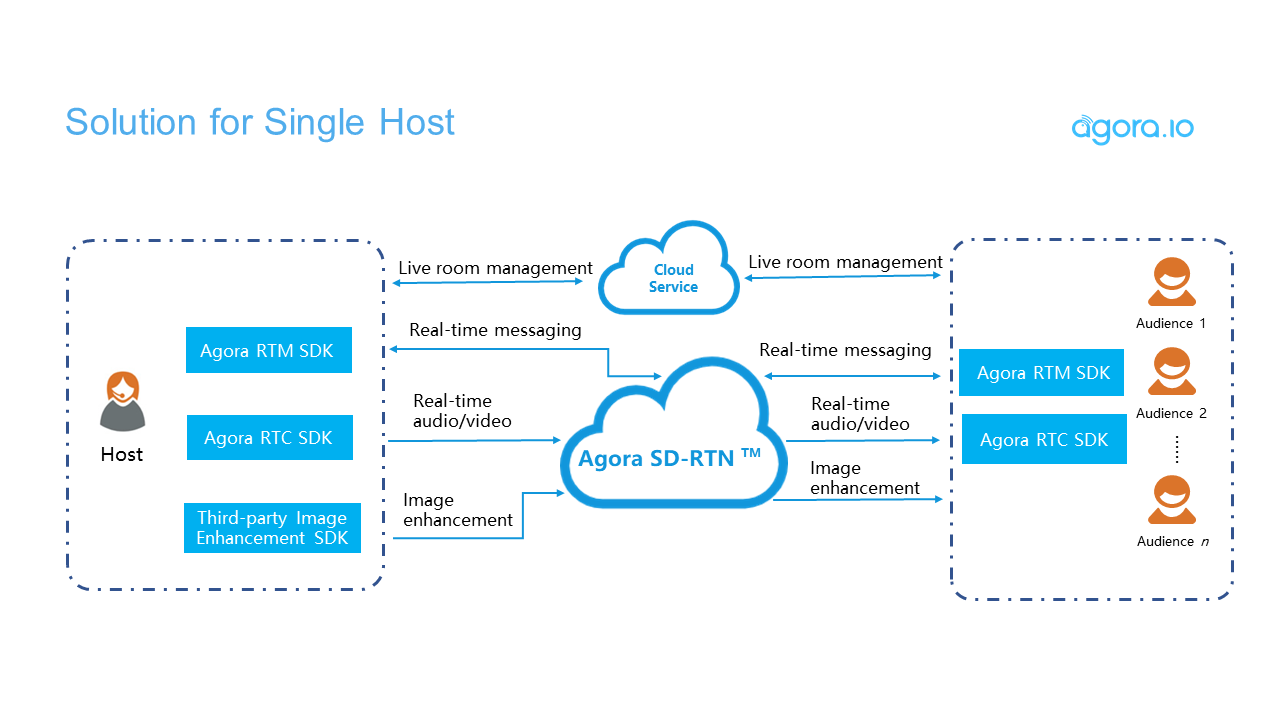
Task: Select the Third-party Image Enhancement SDK box
Action: click(272, 528)
